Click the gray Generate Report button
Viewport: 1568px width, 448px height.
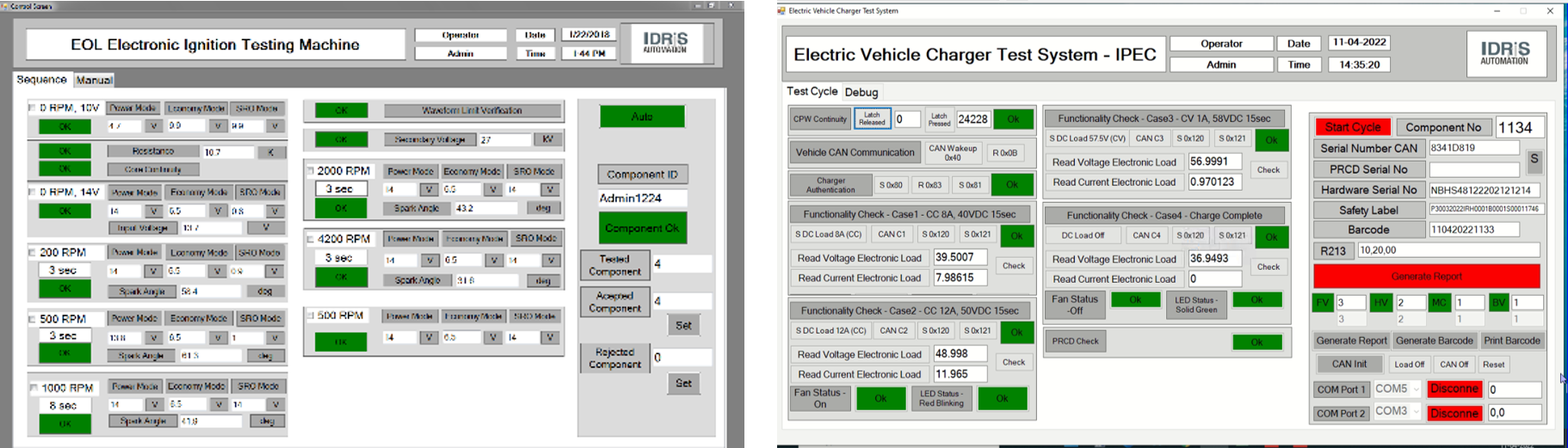point(1351,341)
